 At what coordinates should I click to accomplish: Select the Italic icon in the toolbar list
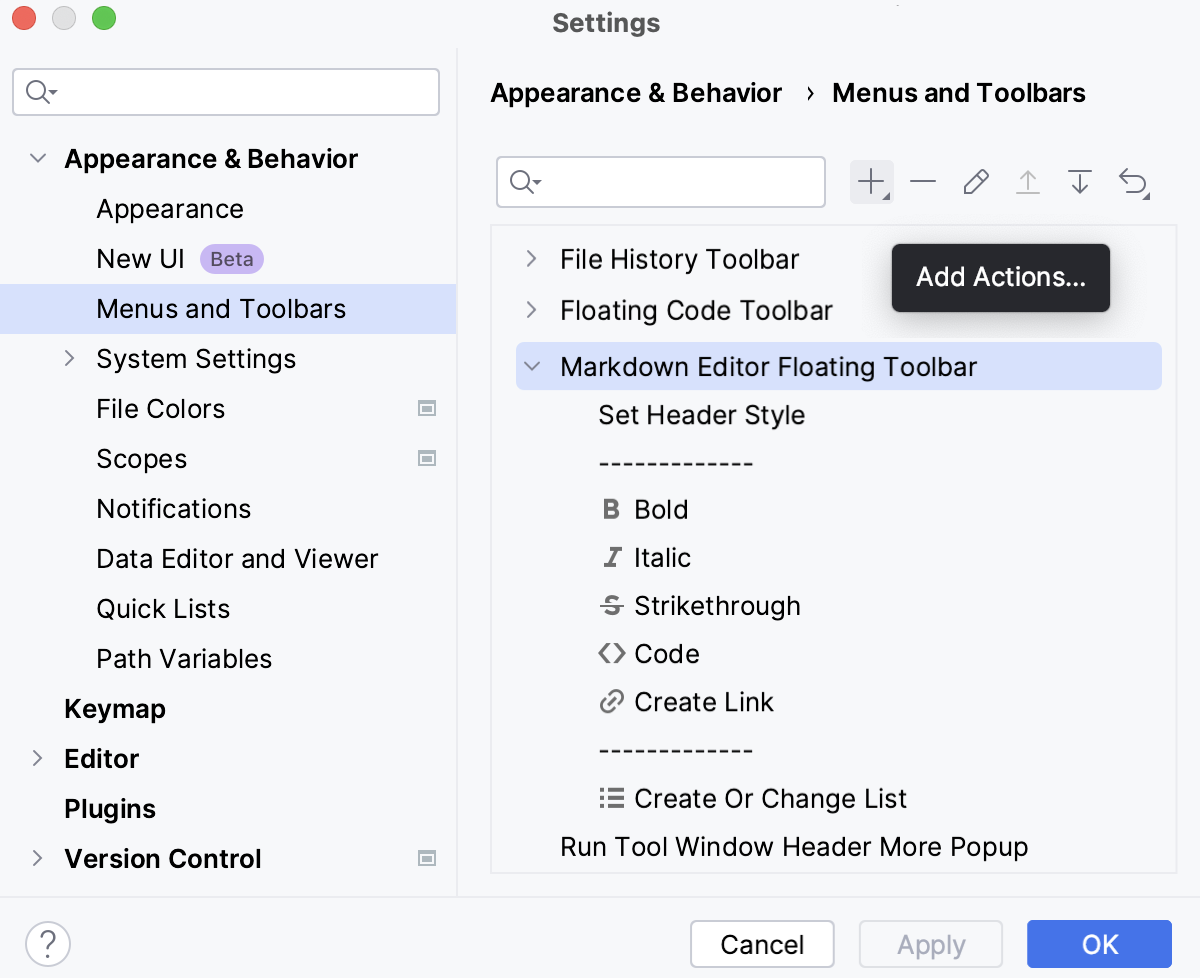pyautogui.click(x=612, y=557)
